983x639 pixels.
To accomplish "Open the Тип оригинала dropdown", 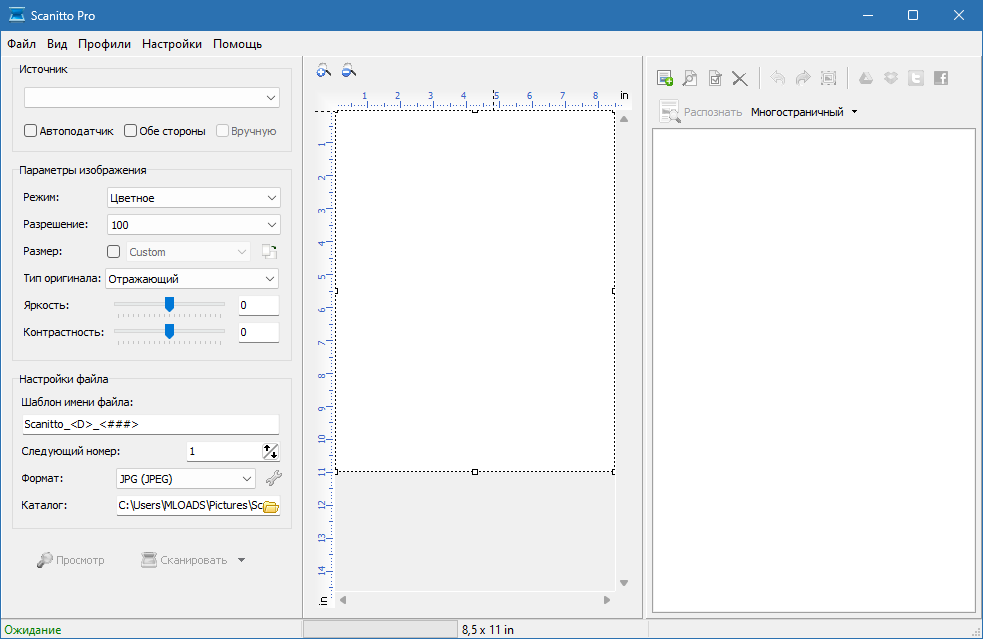I will [x=192, y=279].
